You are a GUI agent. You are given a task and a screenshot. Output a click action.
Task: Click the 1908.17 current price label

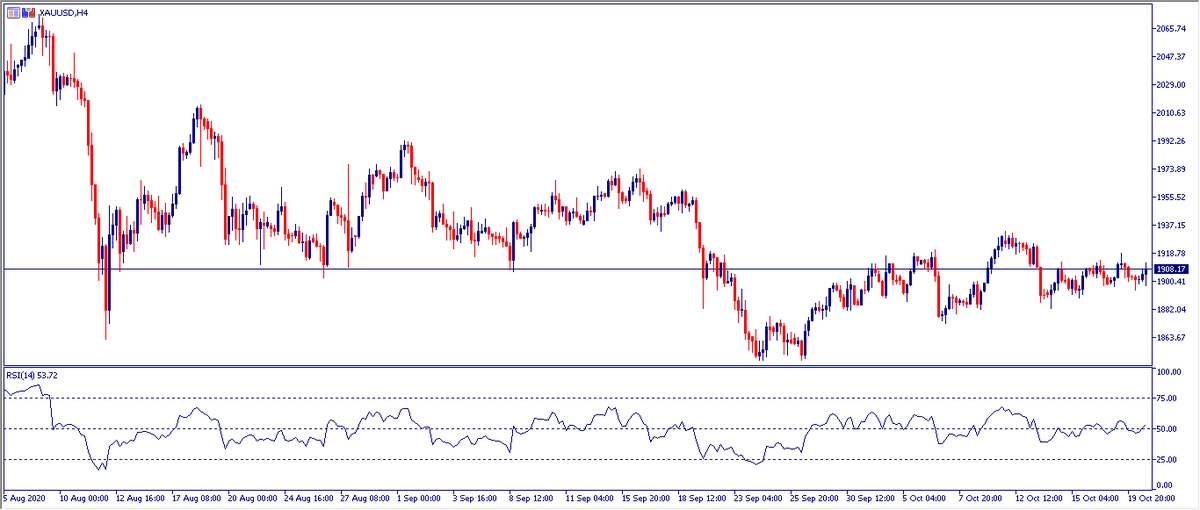point(1170,269)
